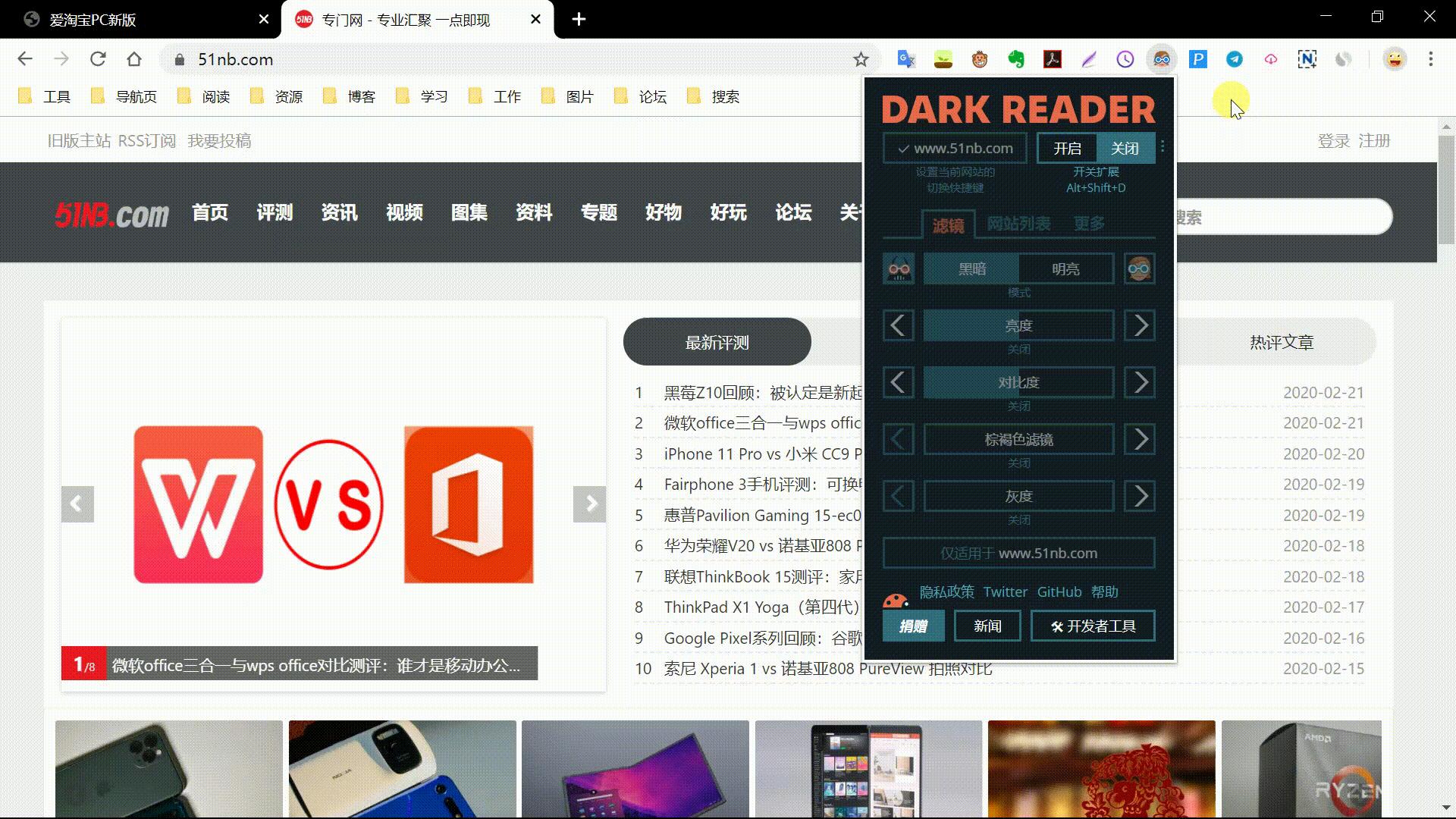The height and width of the screenshot is (819, 1456).
Task: Increase 亮度 brightness with right arrow
Action: coord(1140,326)
